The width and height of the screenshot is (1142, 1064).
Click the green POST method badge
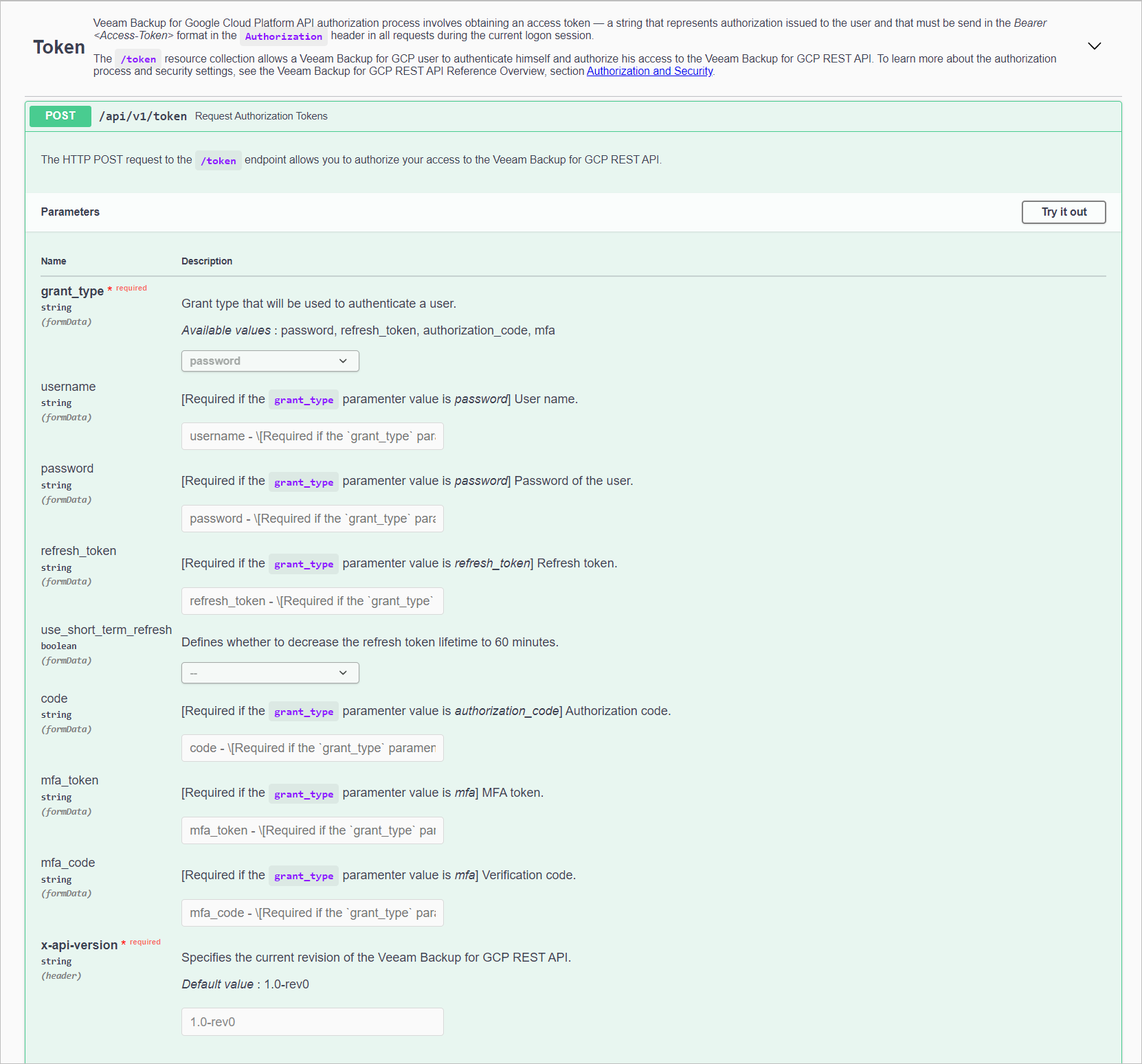click(60, 116)
